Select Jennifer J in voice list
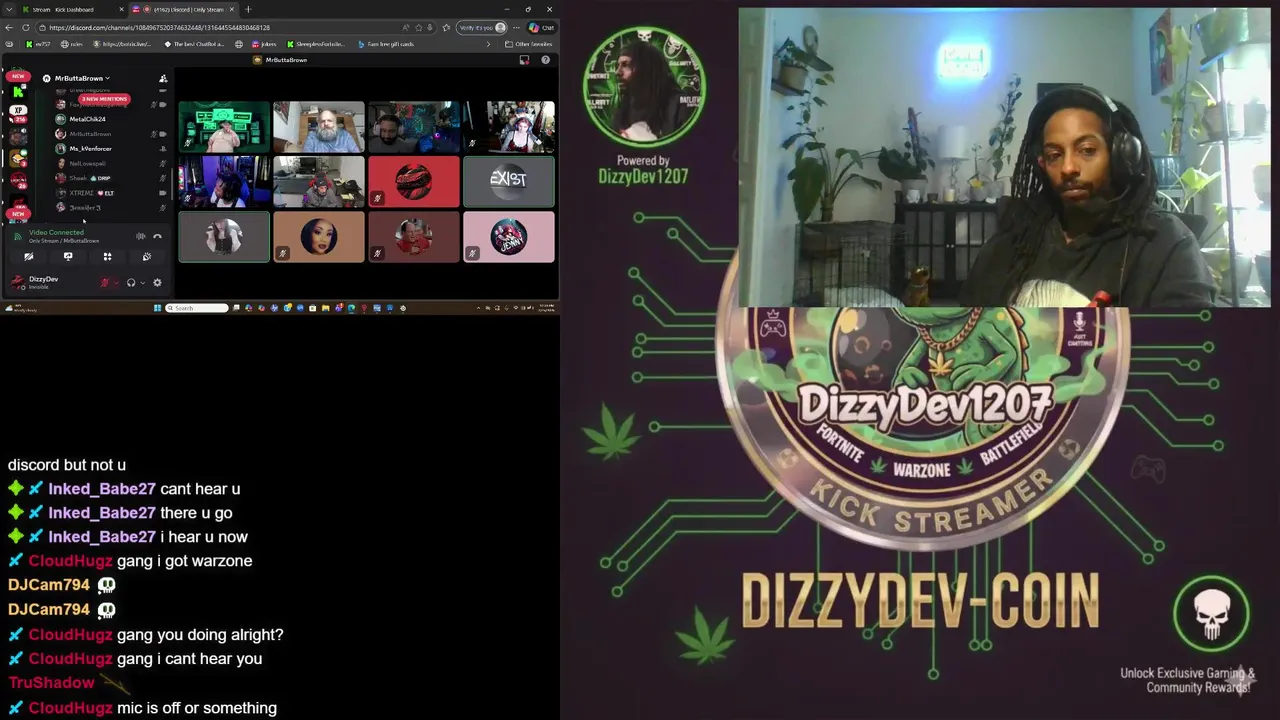 [85, 207]
